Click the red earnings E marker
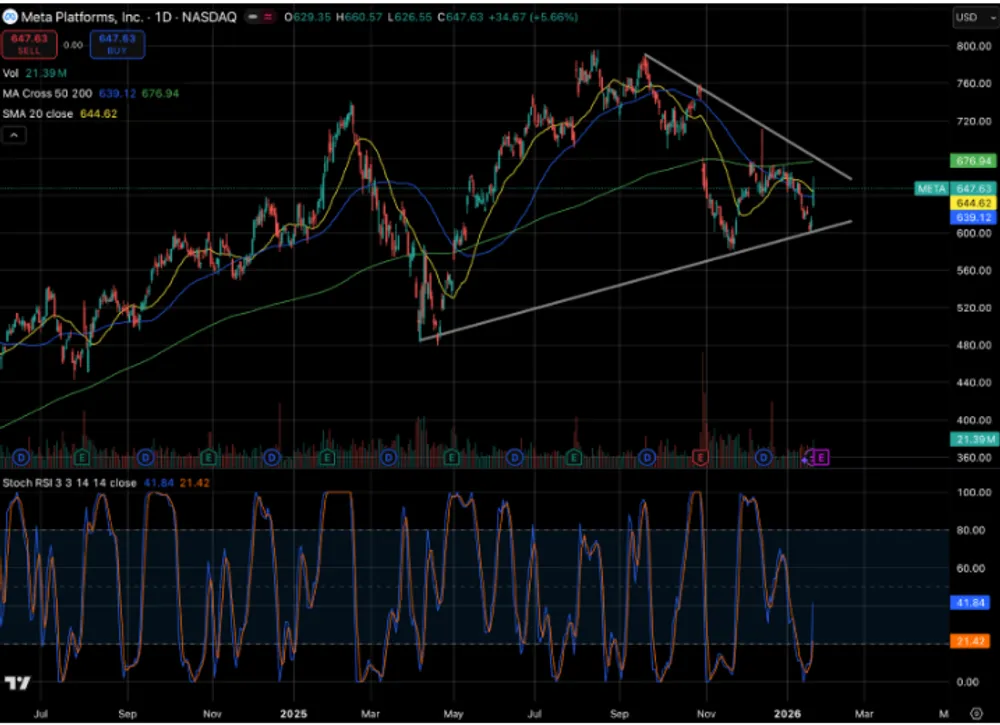This screenshot has width=1000, height=725. click(x=700, y=457)
